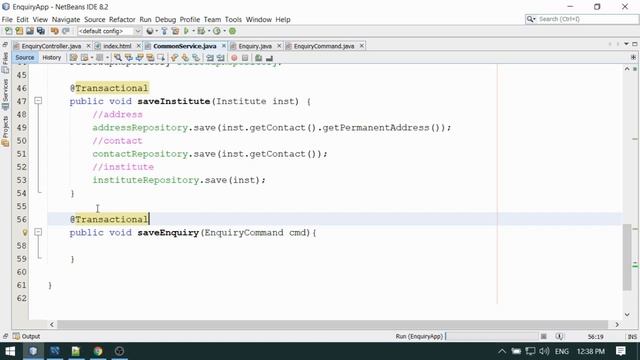Open the File menu

click(x=7, y=20)
